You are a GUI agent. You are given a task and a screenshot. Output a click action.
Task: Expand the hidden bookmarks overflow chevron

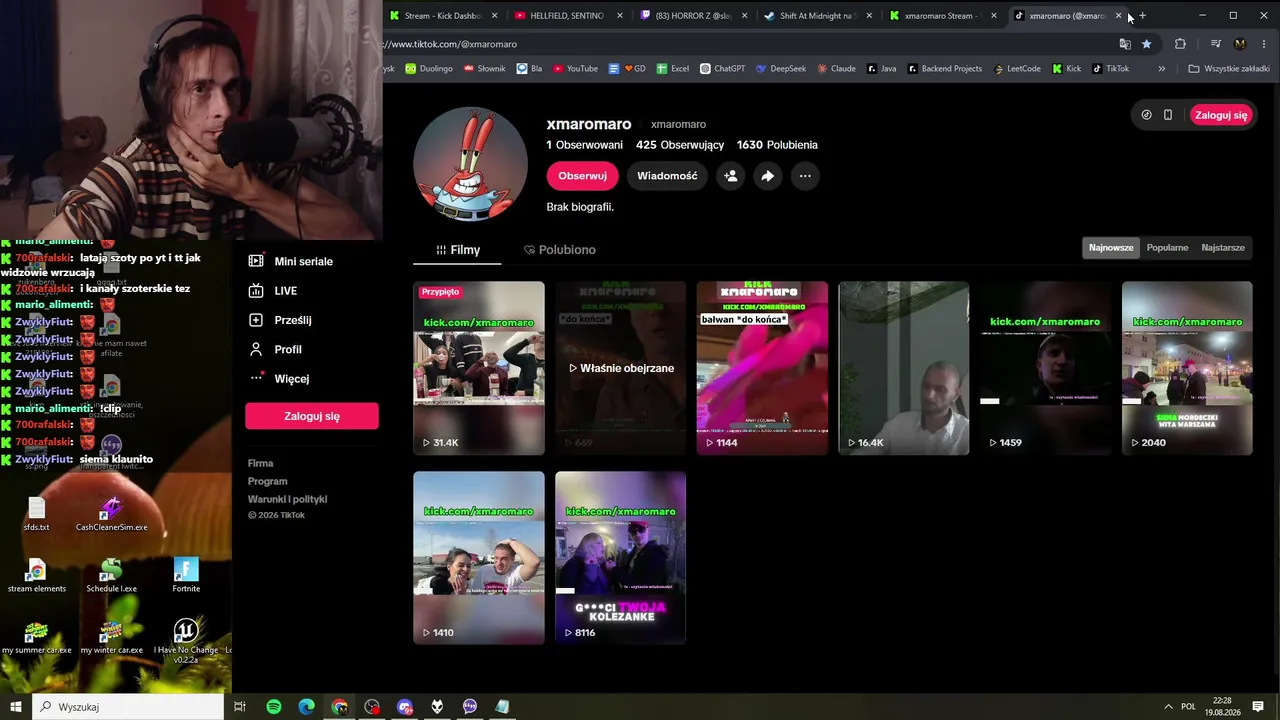click(1161, 69)
